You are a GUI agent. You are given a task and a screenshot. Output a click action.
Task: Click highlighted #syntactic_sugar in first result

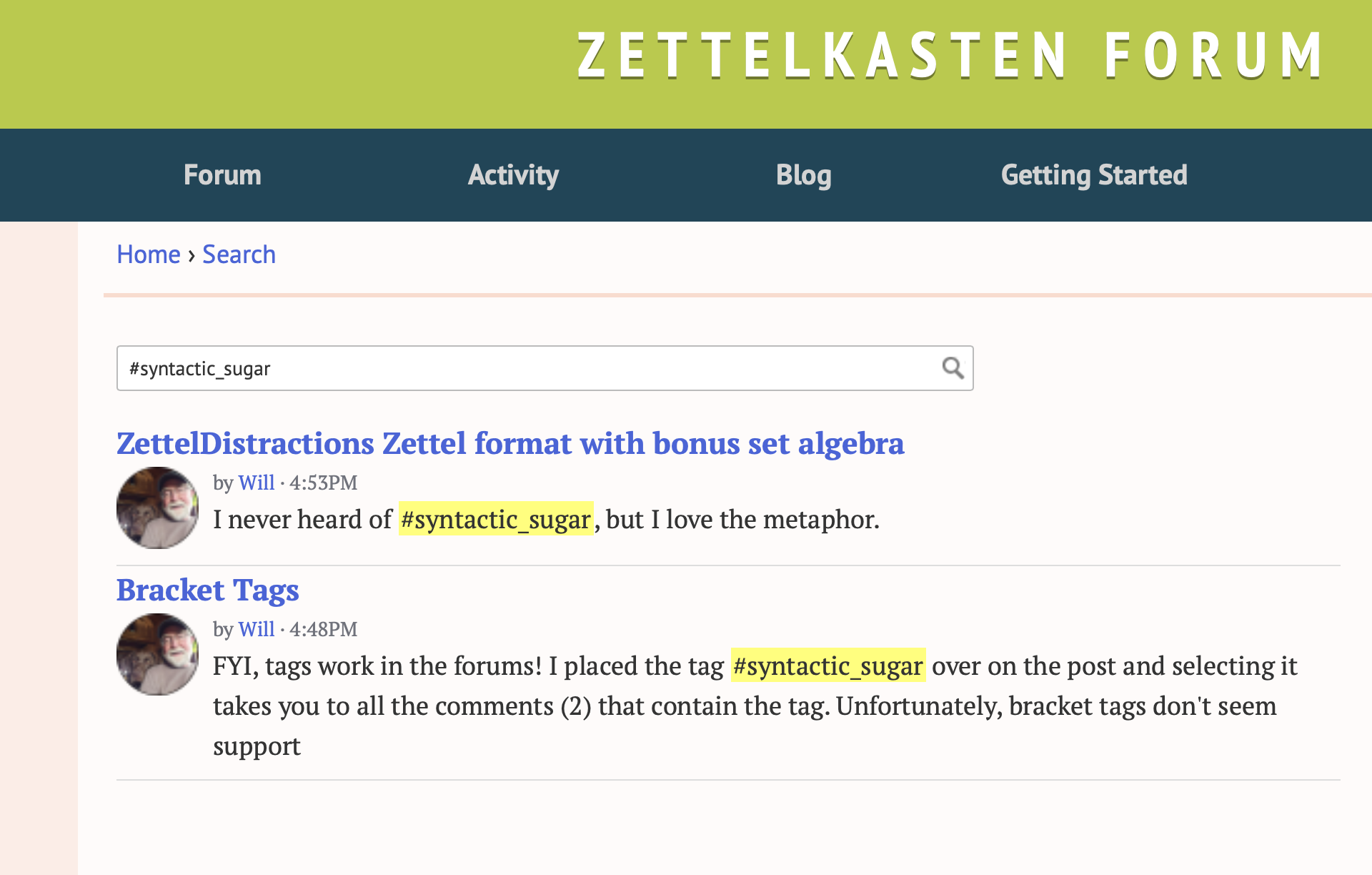coord(496,519)
